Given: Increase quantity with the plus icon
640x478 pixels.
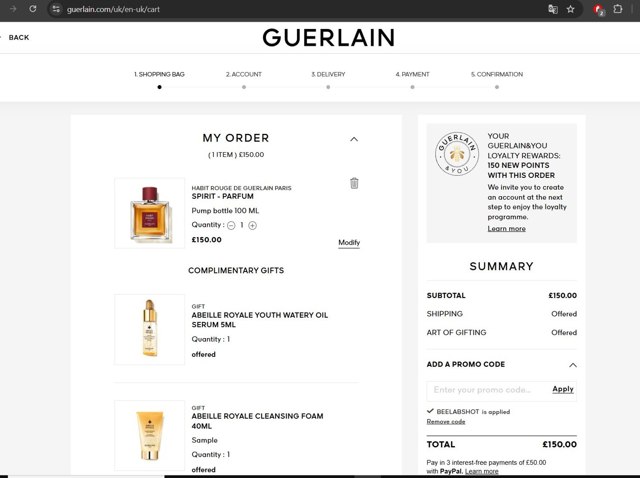Looking at the screenshot, I should 252,225.
